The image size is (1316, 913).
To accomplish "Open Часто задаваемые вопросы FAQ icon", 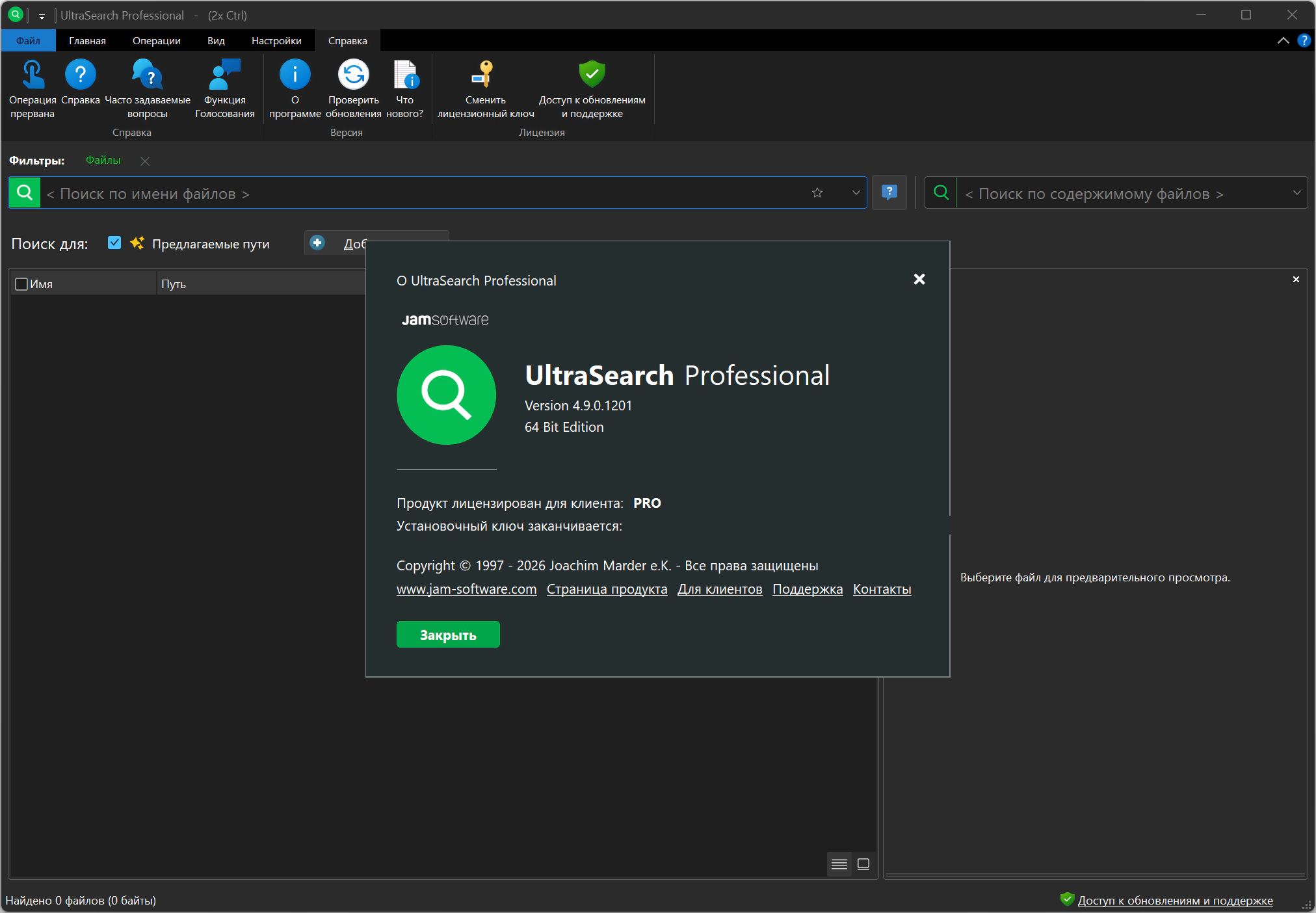I will [x=147, y=75].
